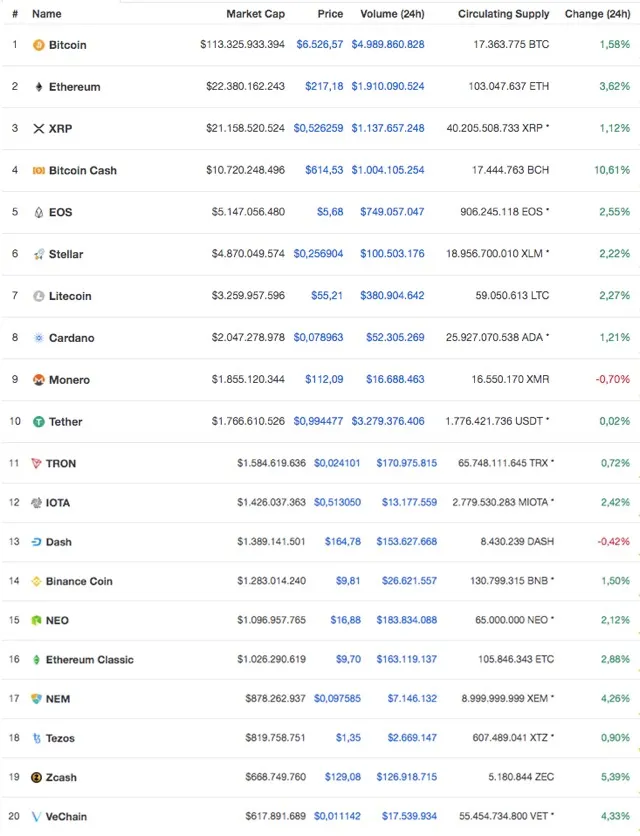Click Zcash change 5,39%
Viewport: 640px width, 836px height.
click(x=615, y=777)
